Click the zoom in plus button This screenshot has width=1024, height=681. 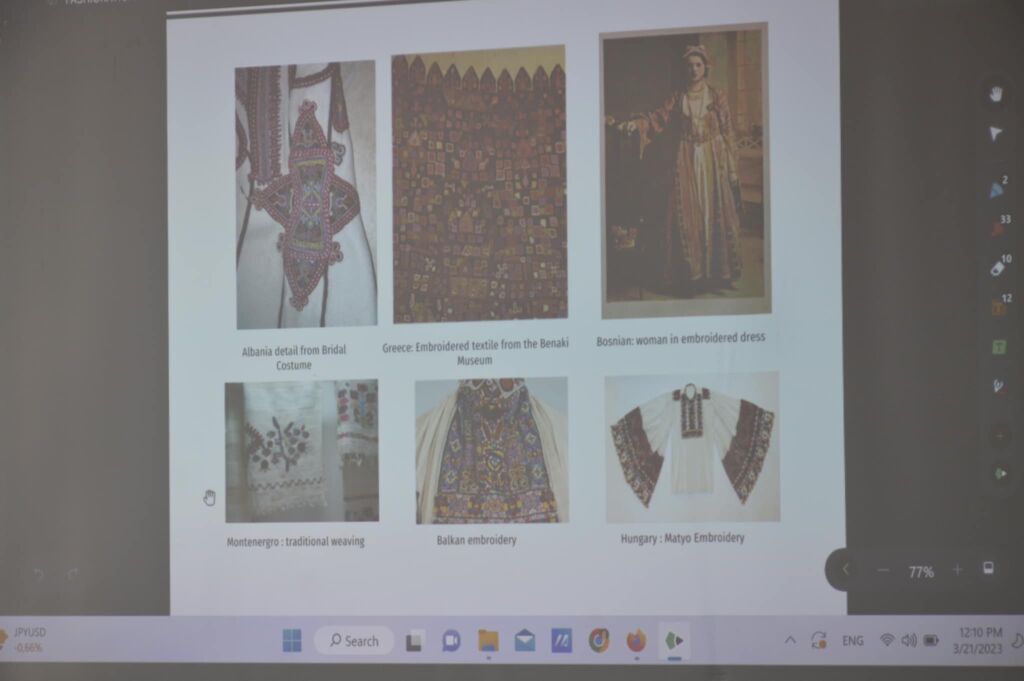point(957,570)
